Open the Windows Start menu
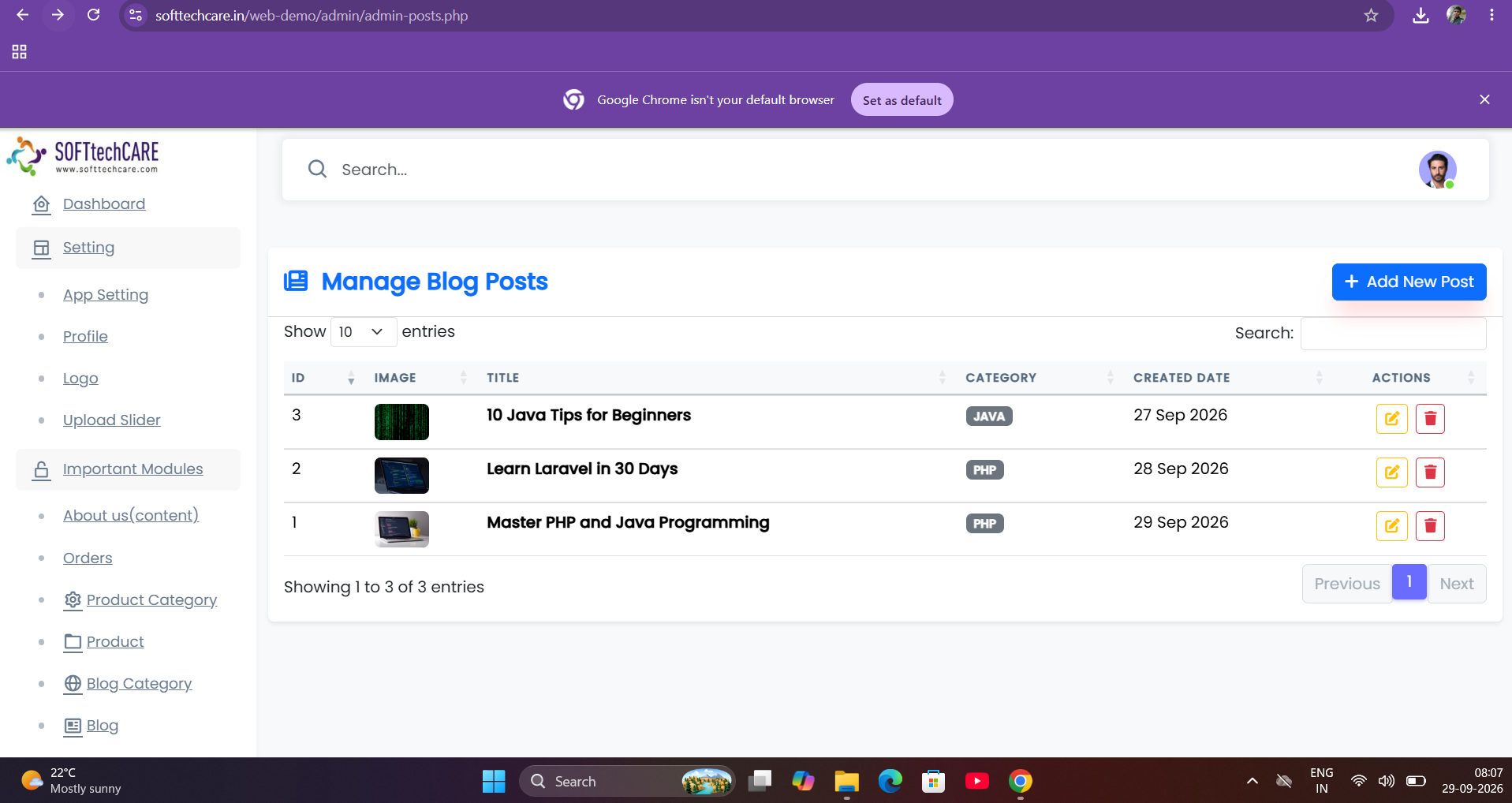 (494, 781)
